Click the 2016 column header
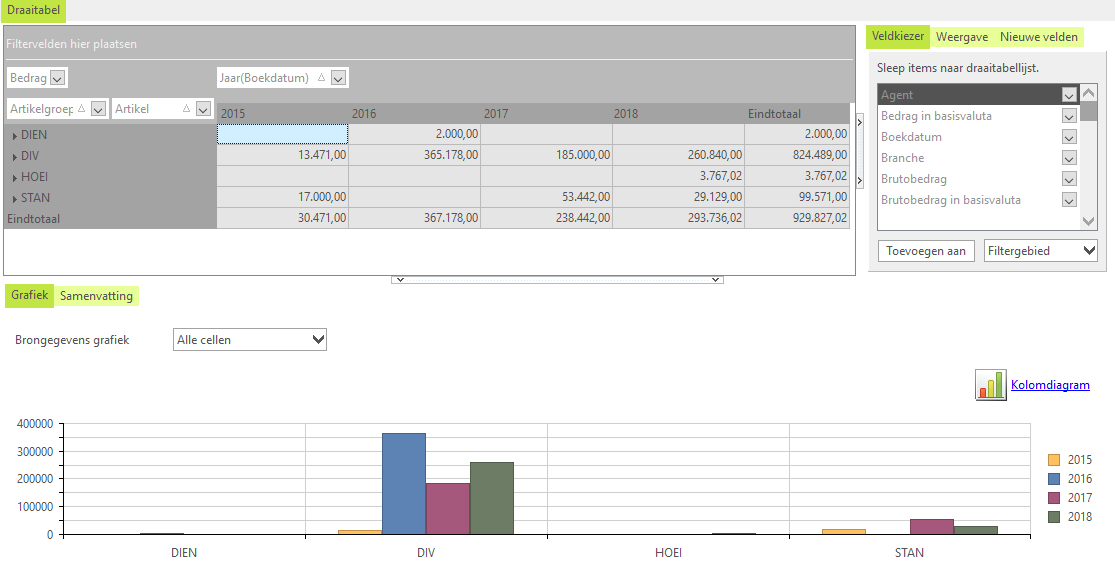Image resolution: width=1115 pixels, height=578 pixels. click(415, 114)
